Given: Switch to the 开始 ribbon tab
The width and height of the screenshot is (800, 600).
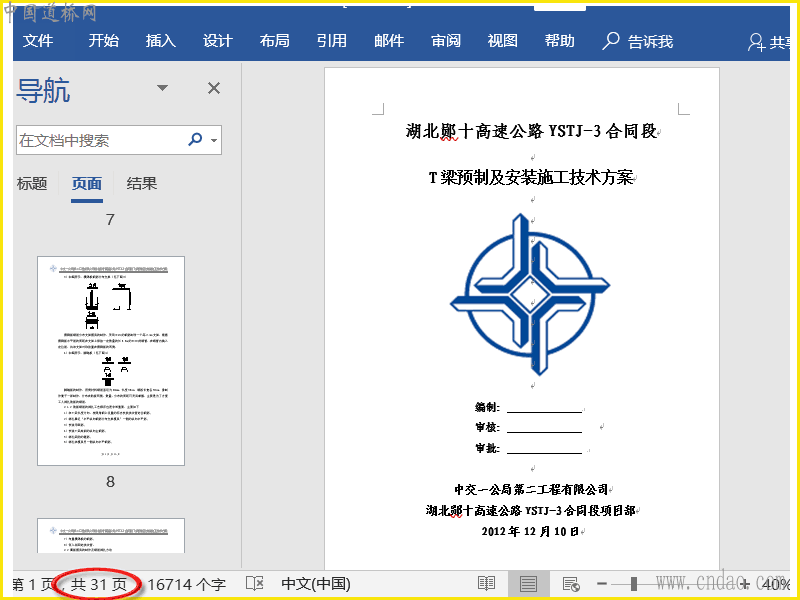Looking at the screenshot, I should pyautogui.click(x=104, y=41).
